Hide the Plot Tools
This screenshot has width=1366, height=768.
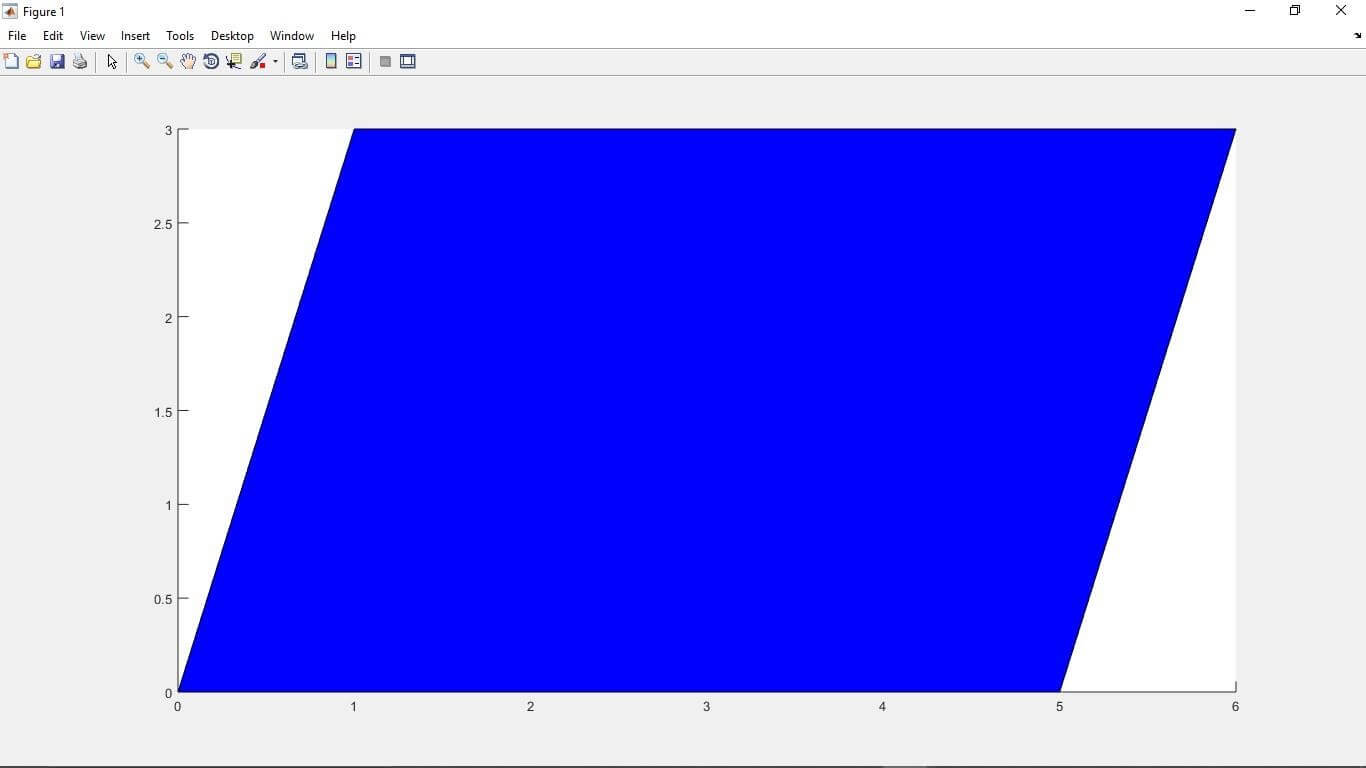coord(385,61)
